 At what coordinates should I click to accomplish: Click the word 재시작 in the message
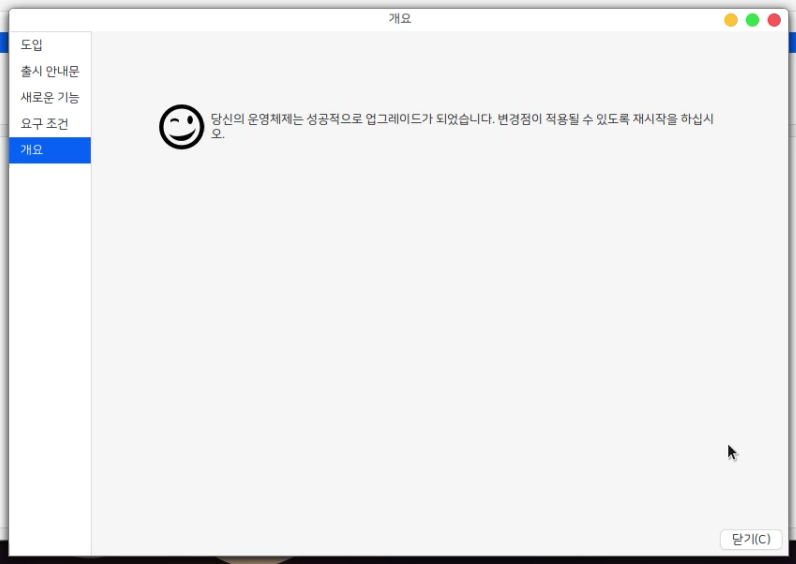coord(635,119)
